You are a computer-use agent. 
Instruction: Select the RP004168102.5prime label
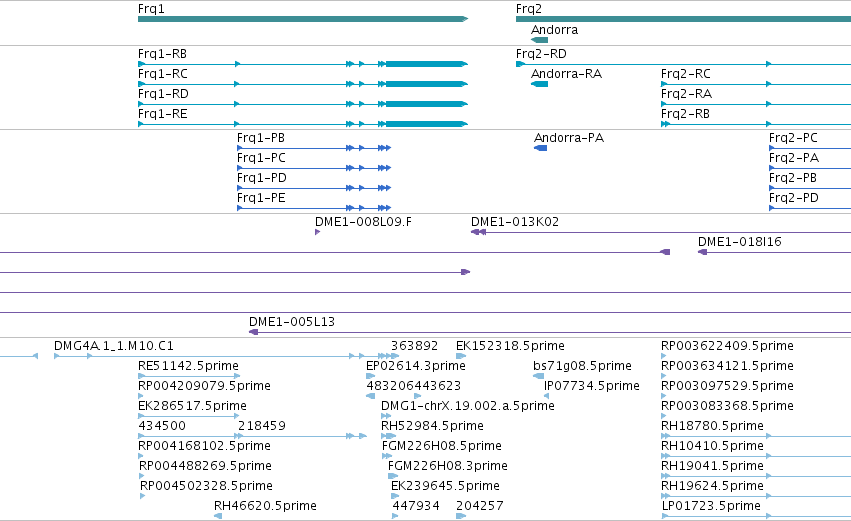pos(204,446)
